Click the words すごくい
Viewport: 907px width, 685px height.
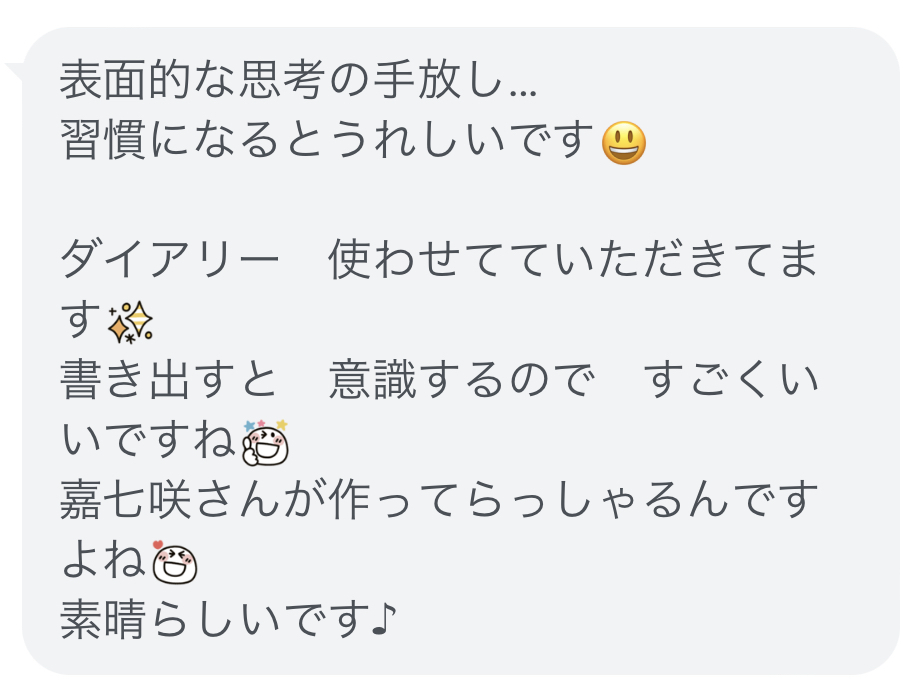[731, 380]
